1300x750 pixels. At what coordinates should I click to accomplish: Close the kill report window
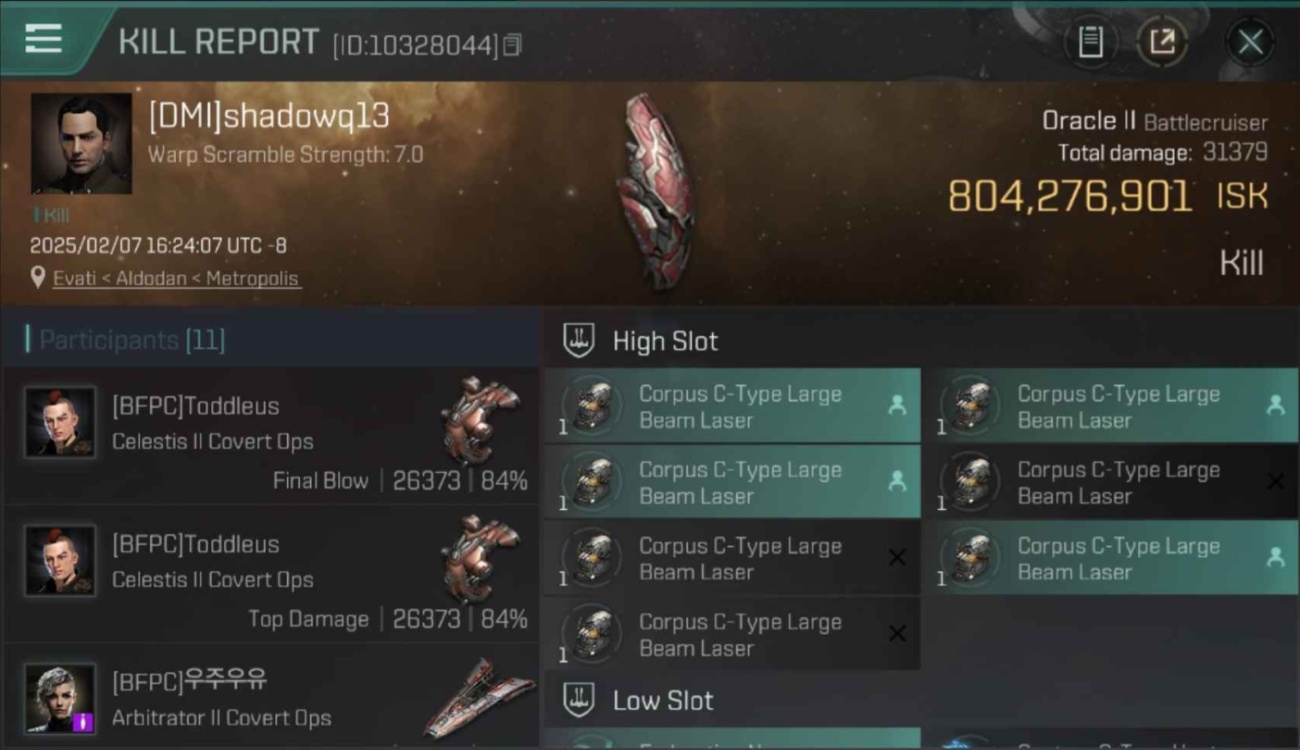[1250, 42]
